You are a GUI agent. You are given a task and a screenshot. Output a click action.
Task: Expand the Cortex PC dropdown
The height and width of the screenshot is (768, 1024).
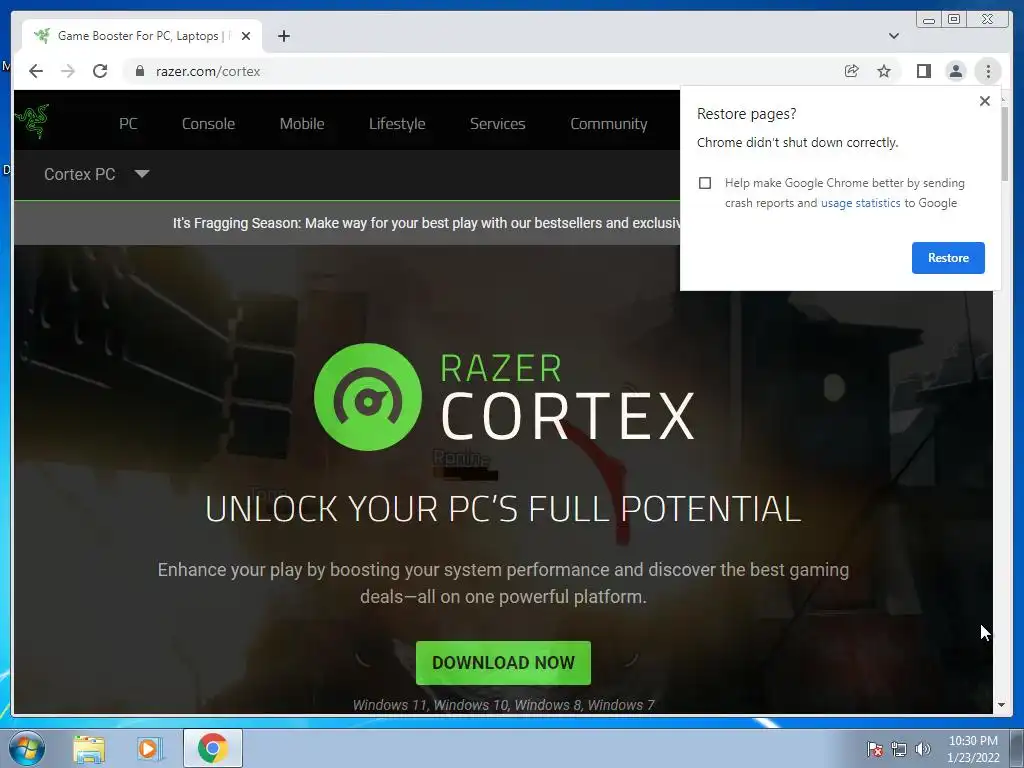[142, 174]
